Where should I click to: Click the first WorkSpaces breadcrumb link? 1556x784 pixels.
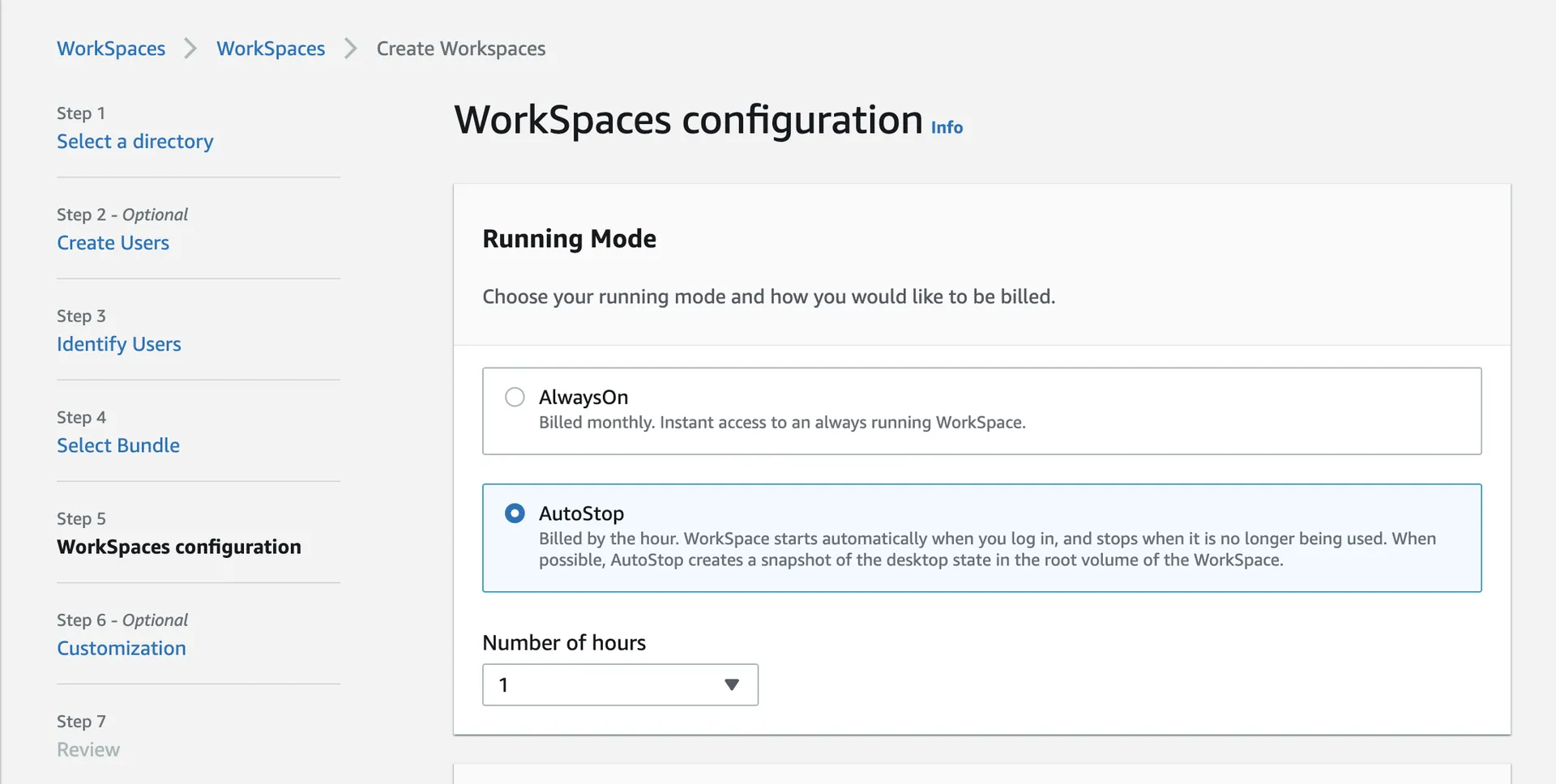[x=111, y=49]
